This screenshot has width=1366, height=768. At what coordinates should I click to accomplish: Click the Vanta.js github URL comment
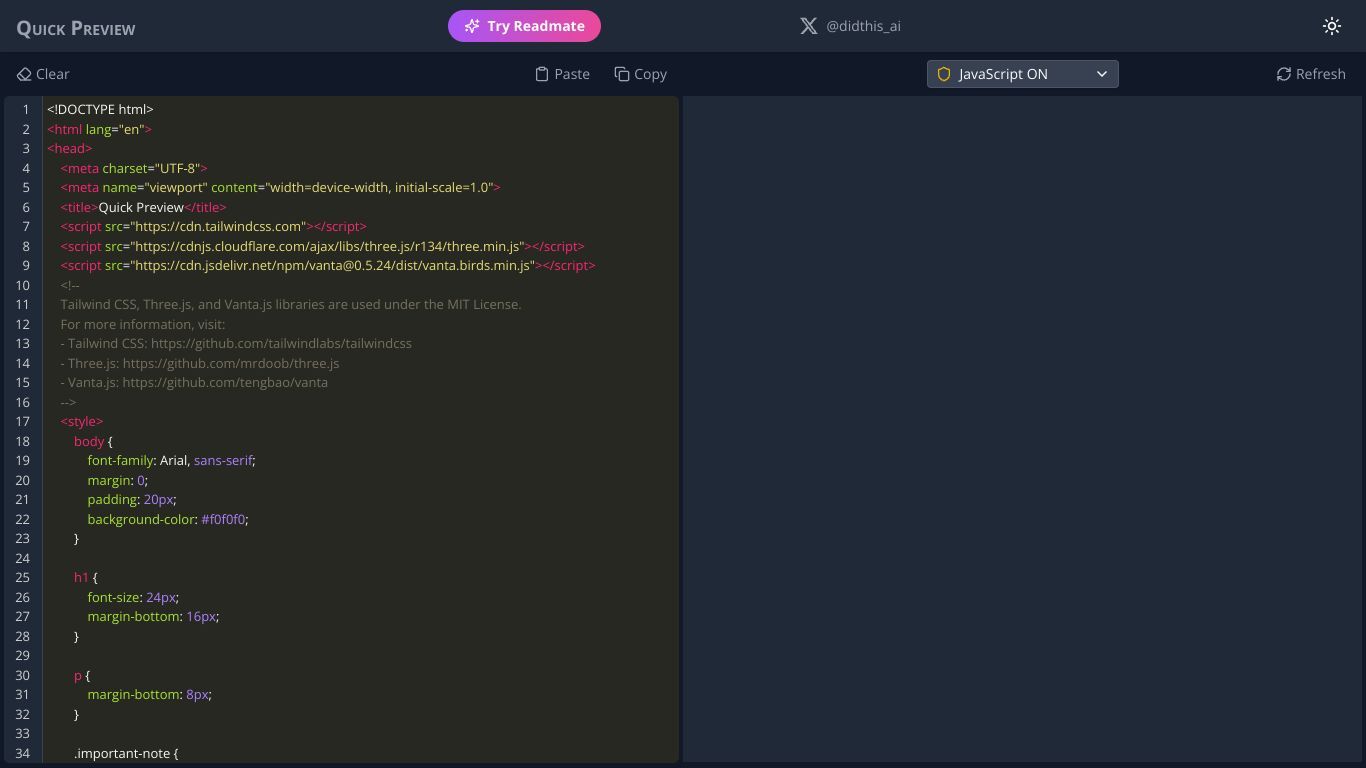point(194,382)
